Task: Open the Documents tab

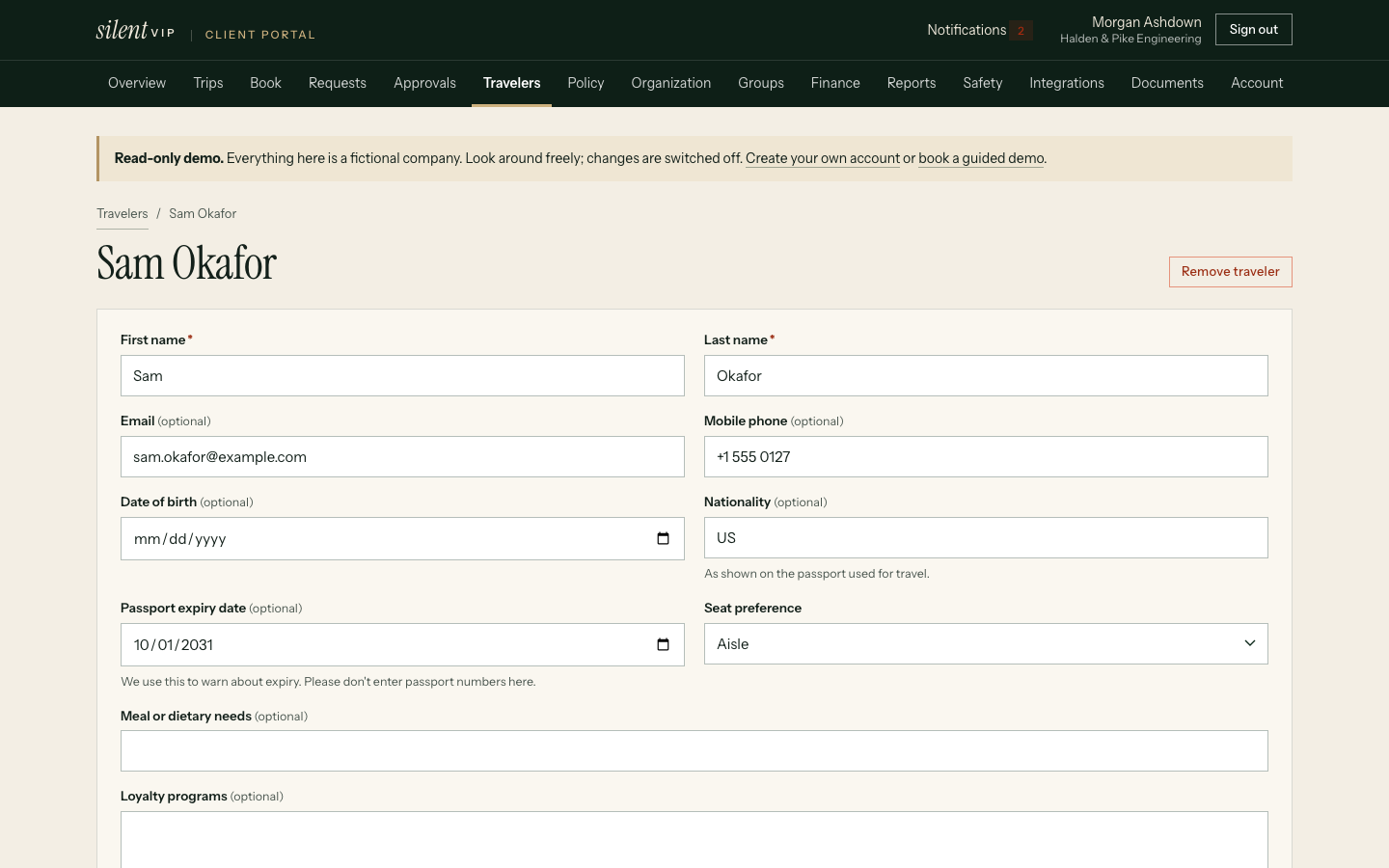Action: click(1167, 83)
